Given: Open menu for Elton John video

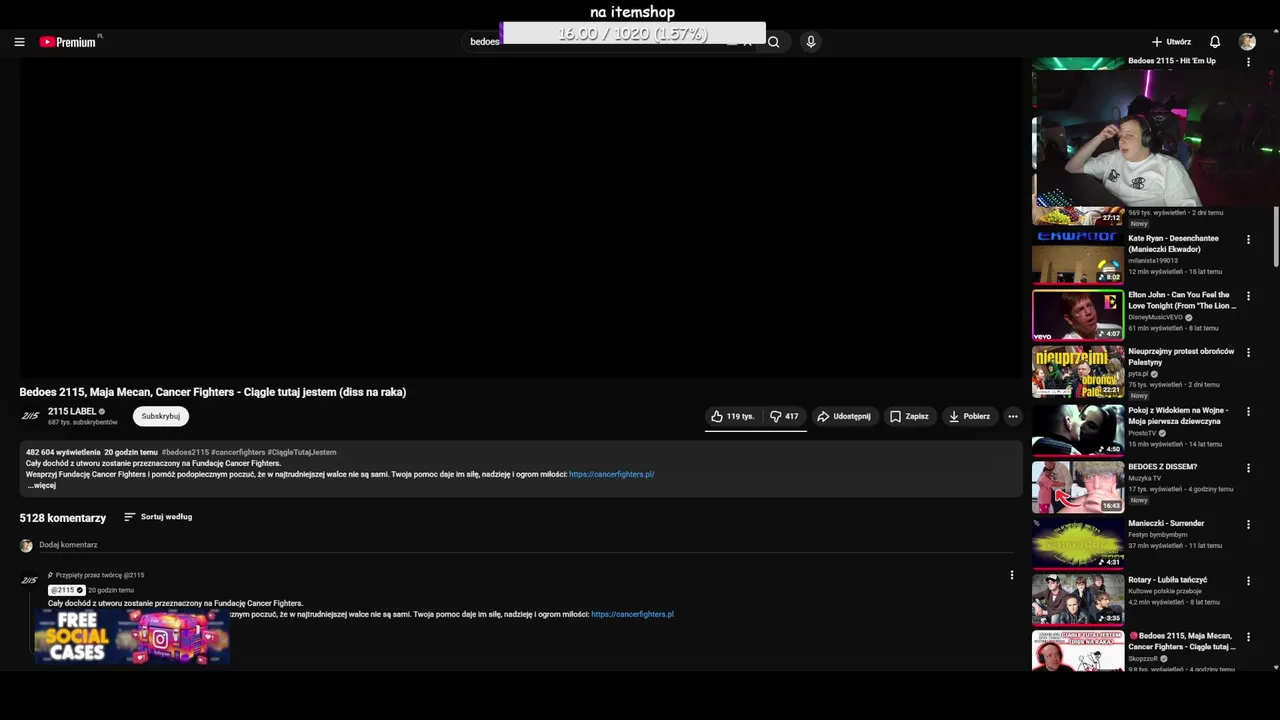Looking at the screenshot, I should (x=1248, y=296).
